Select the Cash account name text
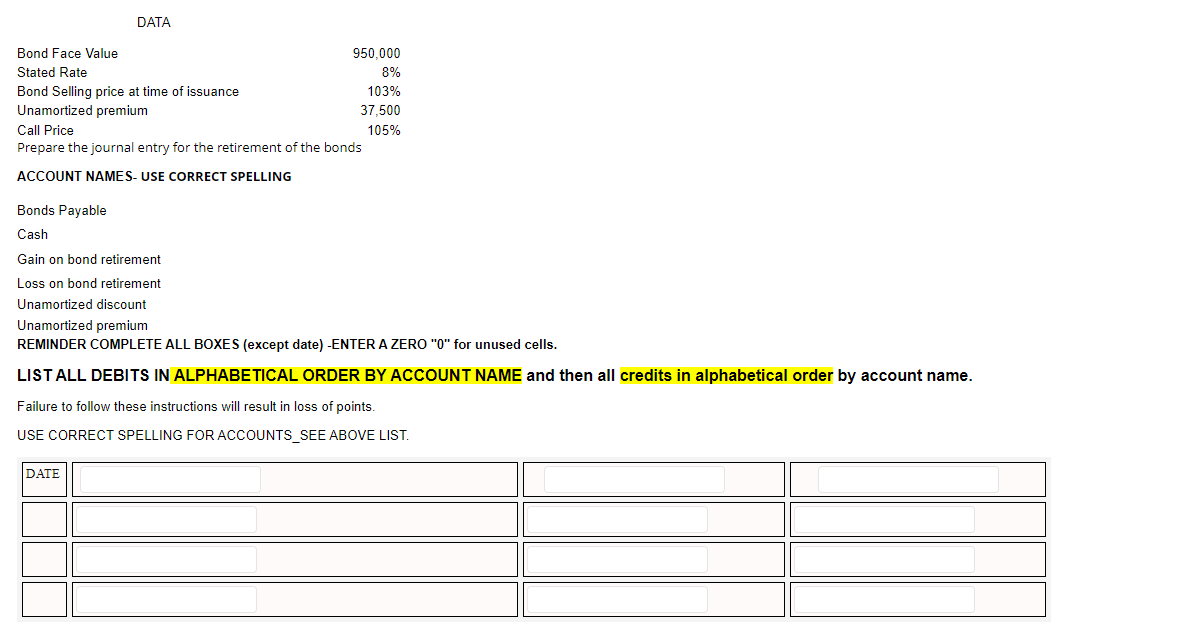1193x638 pixels. pos(31,234)
